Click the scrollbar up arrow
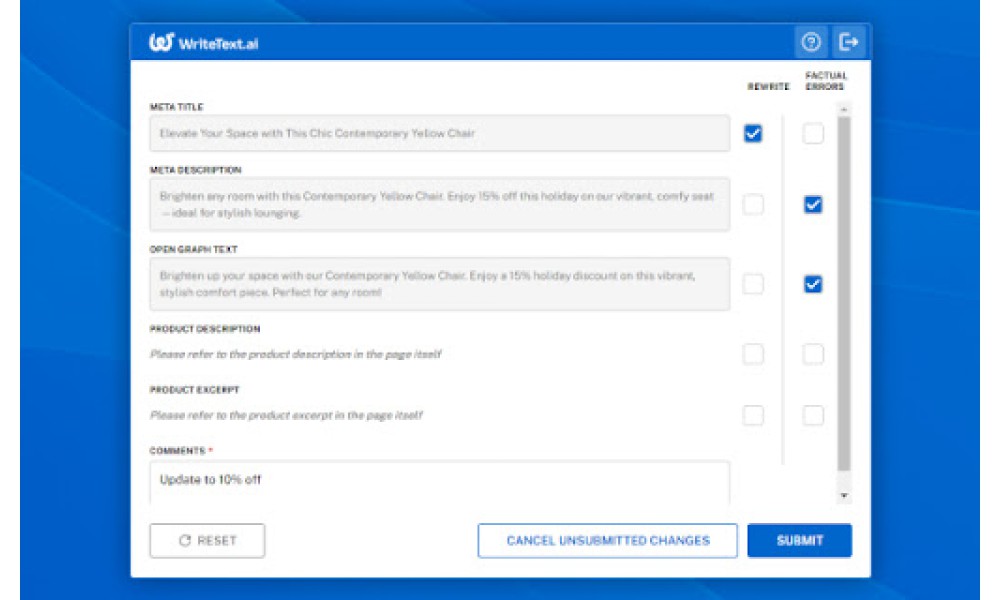The image size is (1000, 600). pos(844,110)
